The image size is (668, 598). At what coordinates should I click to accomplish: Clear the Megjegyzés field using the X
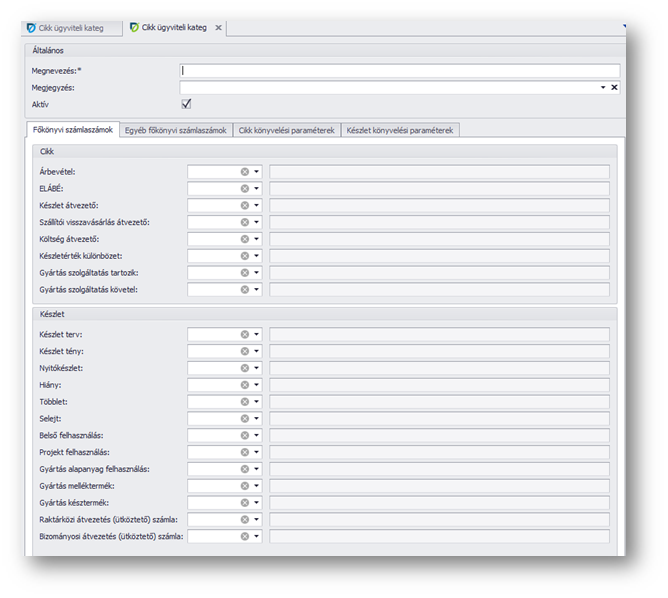coord(614,88)
